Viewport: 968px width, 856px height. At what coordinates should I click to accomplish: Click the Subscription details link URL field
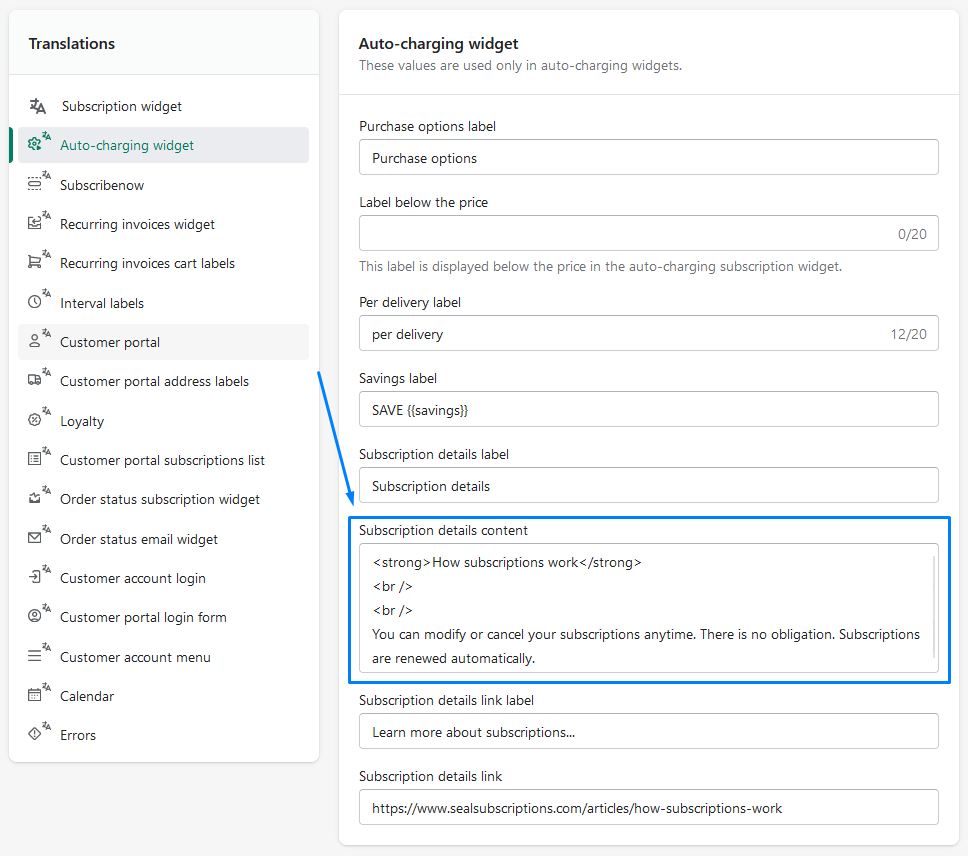648,808
